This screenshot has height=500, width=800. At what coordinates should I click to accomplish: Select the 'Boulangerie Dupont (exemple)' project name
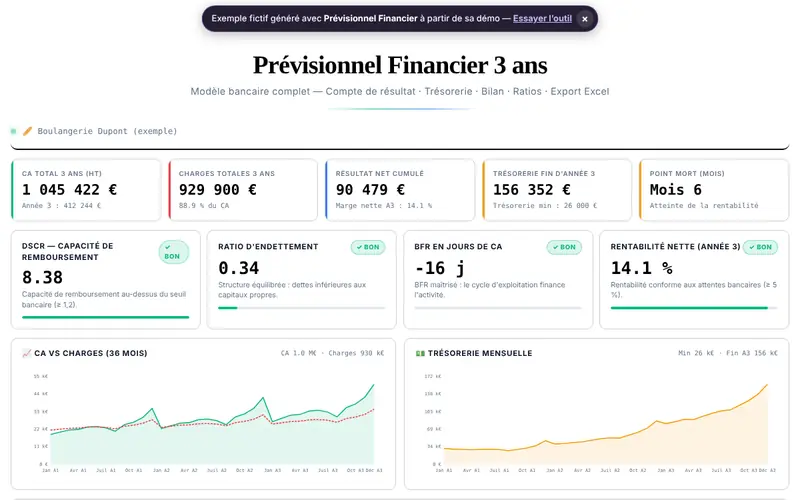107,131
